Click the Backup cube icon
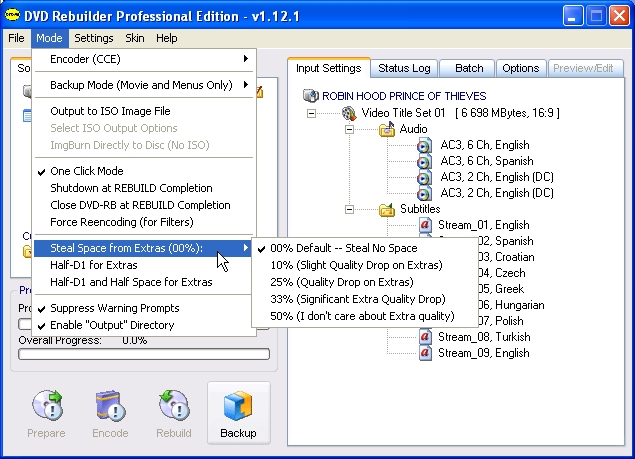Viewport: 635px width, 459px height. click(x=238, y=406)
